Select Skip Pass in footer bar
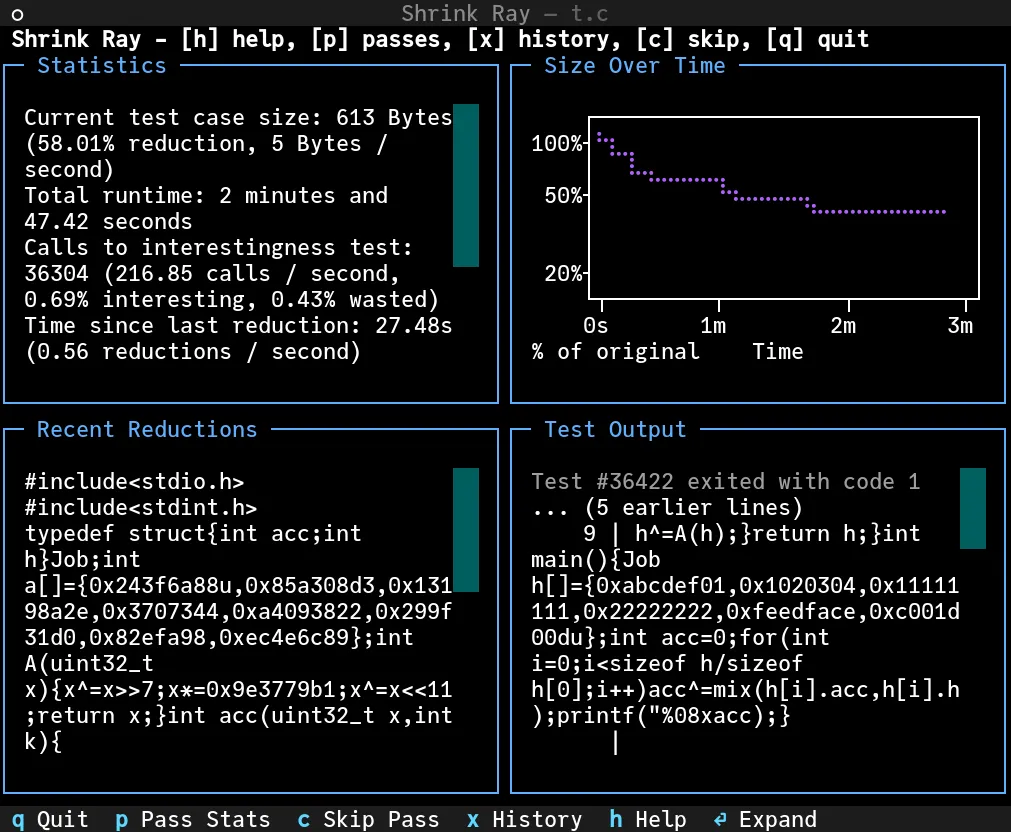 pos(368,819)
